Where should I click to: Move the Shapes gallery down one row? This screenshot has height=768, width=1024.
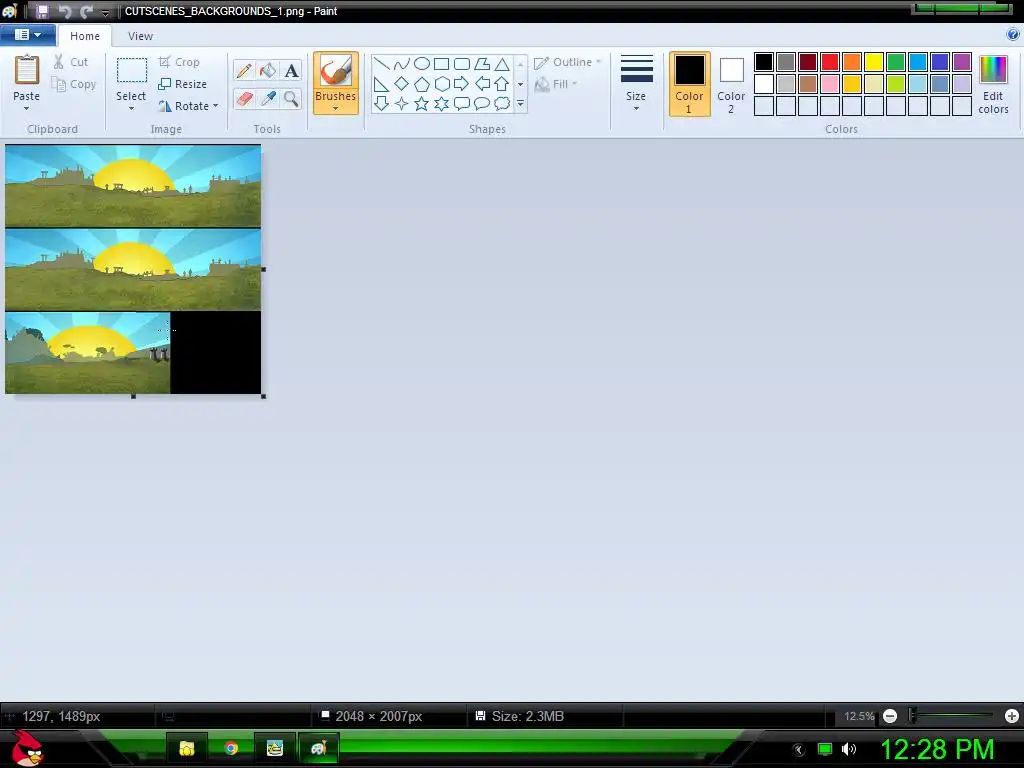(x=520, y=84)
